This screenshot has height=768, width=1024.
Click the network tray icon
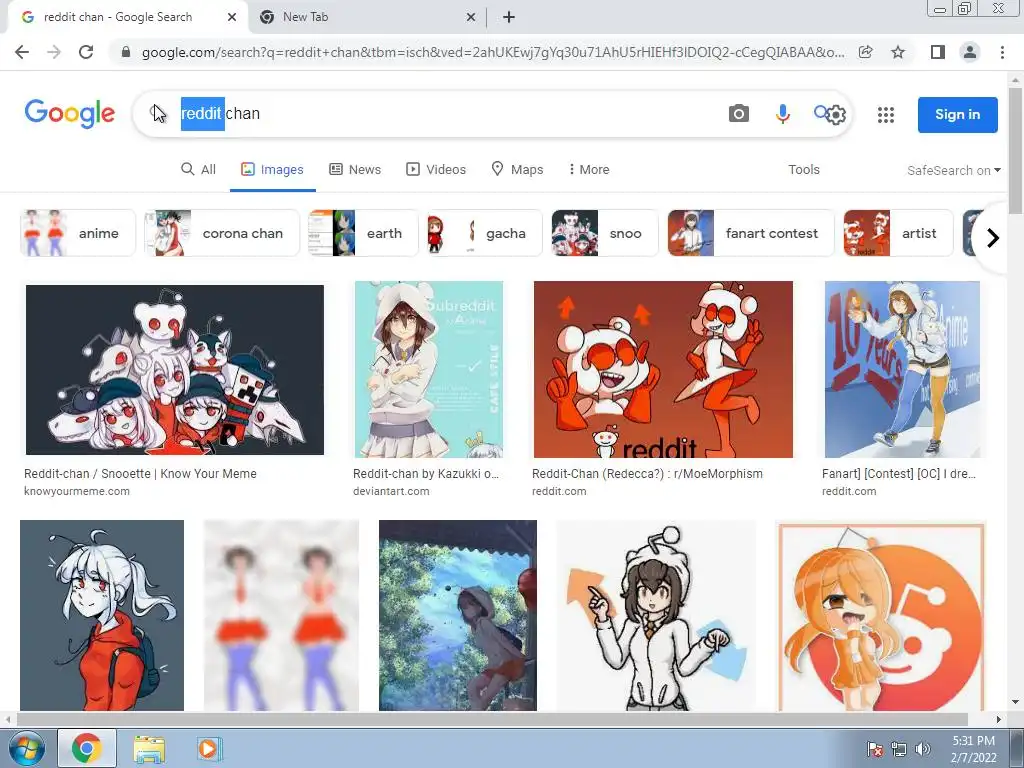pos(899,749)
